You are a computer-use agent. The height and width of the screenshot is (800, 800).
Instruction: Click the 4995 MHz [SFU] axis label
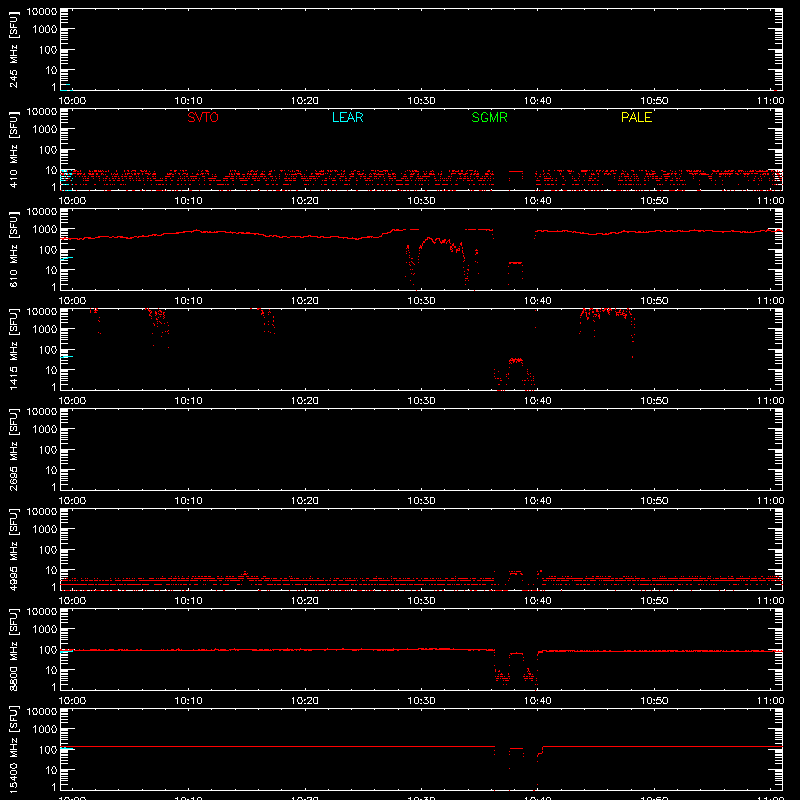13,549
